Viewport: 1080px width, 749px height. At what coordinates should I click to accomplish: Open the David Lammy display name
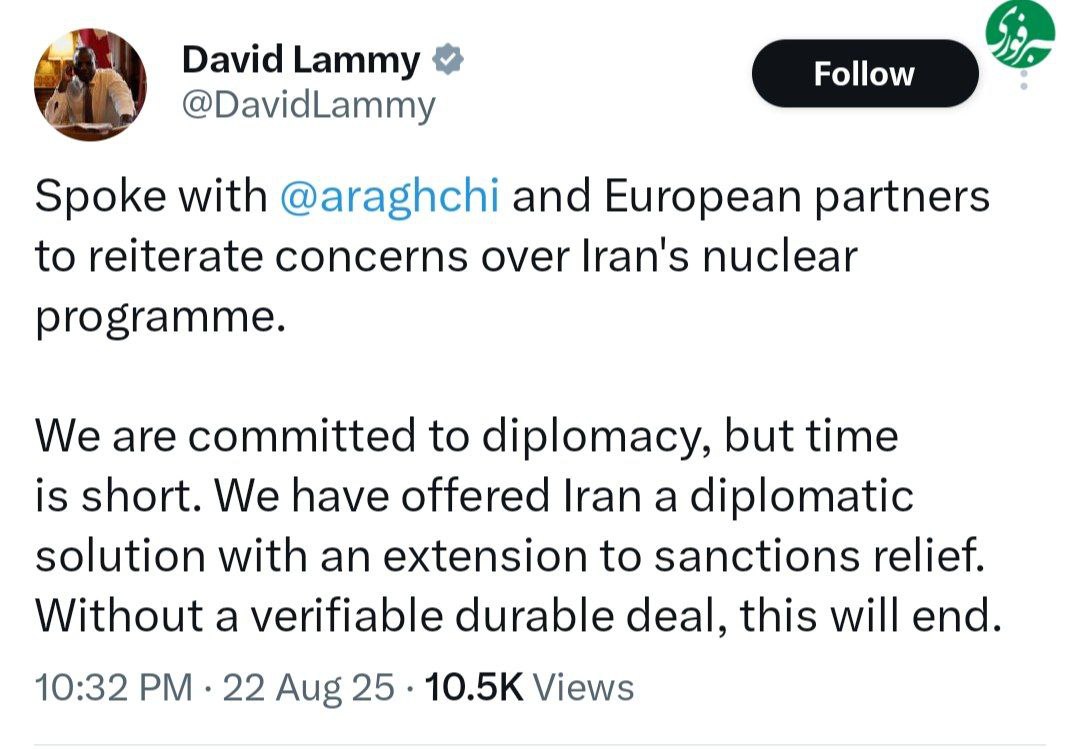pyautogui.click(x=301, y=60)
